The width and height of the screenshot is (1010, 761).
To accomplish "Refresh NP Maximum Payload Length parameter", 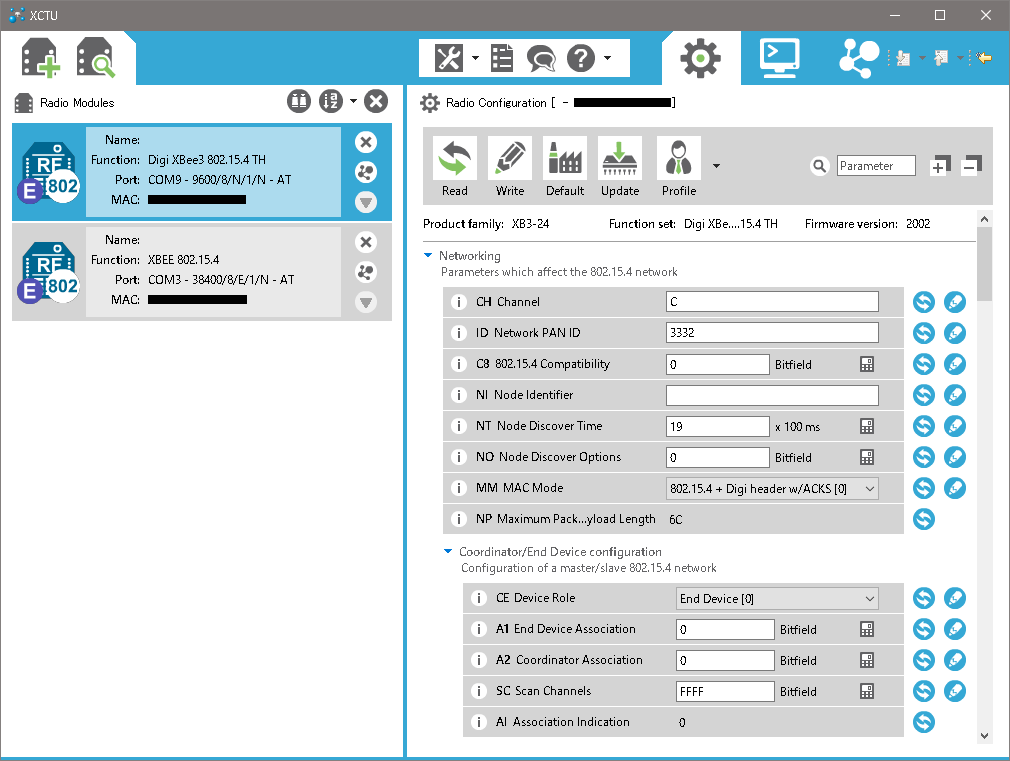I will click(924, 519).
